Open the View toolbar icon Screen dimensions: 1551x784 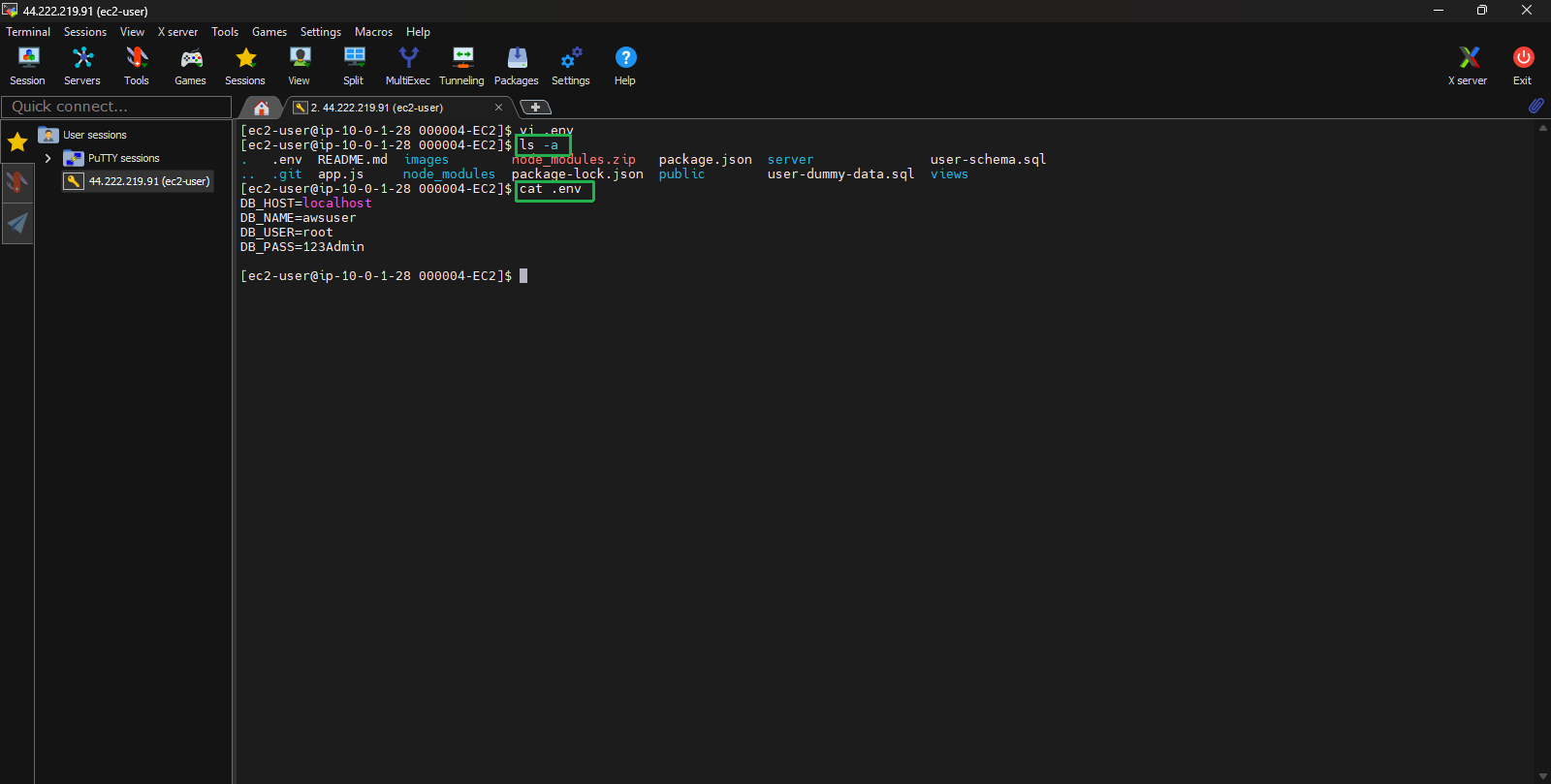point(300,66)
